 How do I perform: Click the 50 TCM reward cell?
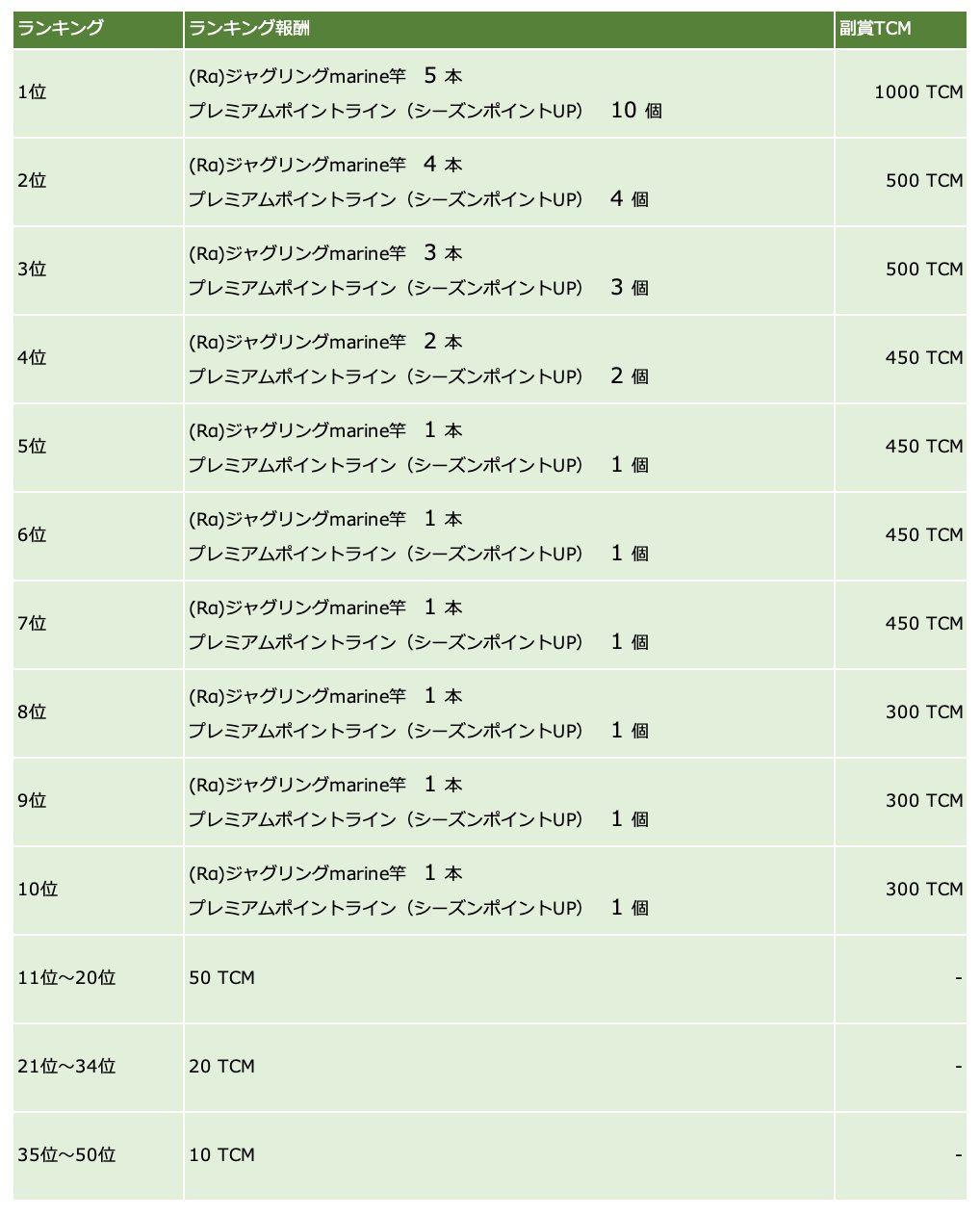pyautogui.click(x=222, y=978)
